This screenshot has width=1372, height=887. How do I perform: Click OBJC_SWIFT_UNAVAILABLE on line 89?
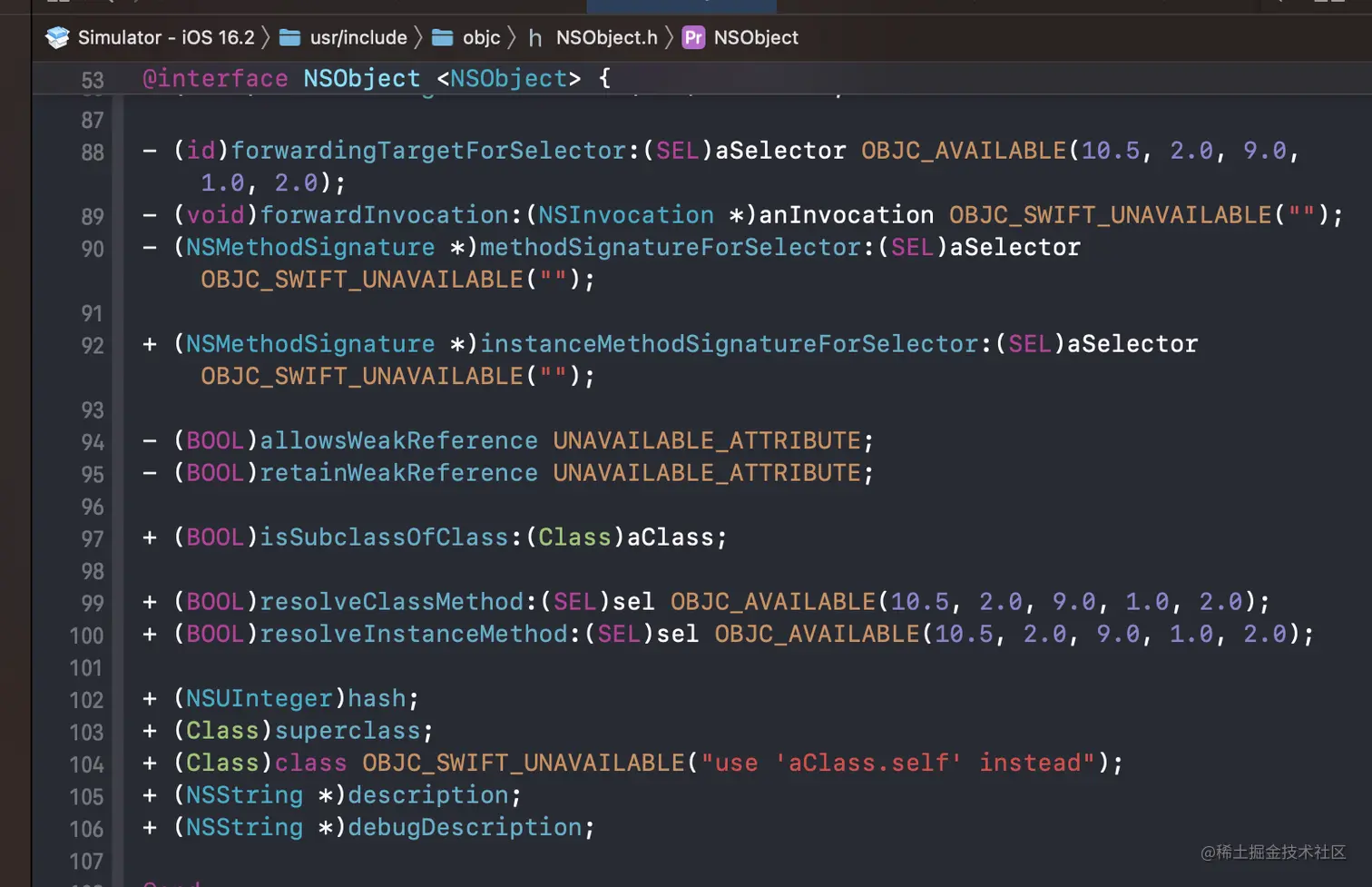click(x=1111, y=214)
